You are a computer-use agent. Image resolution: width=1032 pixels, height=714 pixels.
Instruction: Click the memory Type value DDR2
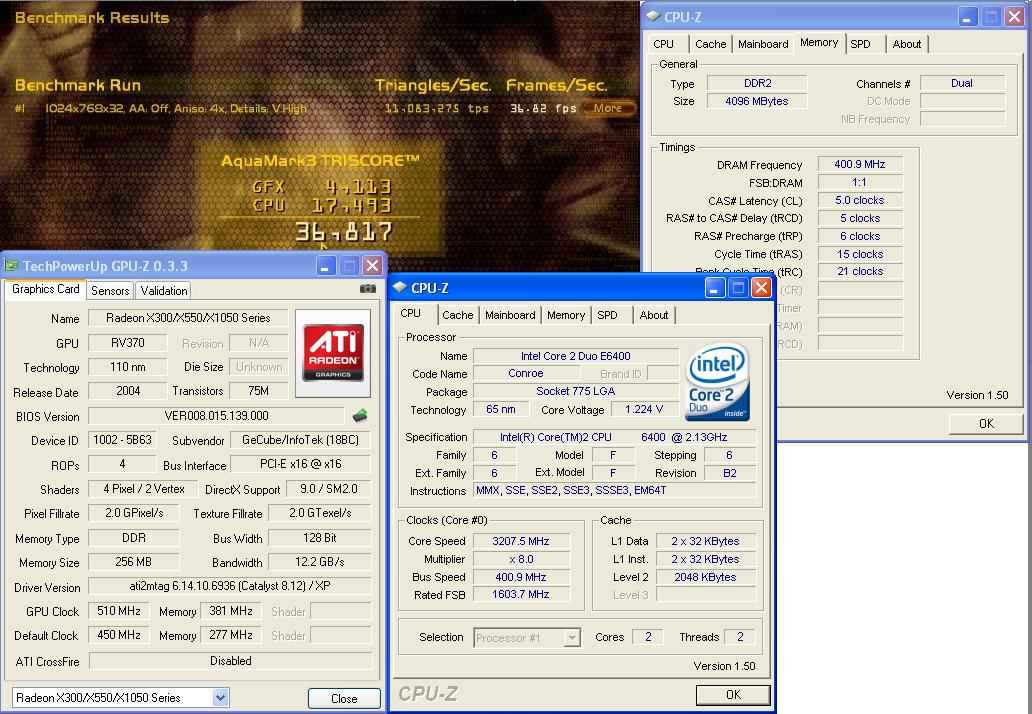[x=757, y=83]
